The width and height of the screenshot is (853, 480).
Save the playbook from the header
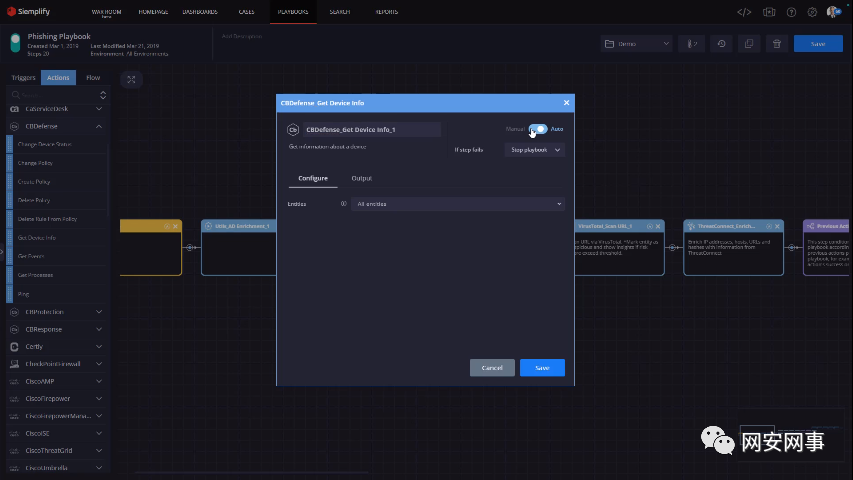coord(818,44)
